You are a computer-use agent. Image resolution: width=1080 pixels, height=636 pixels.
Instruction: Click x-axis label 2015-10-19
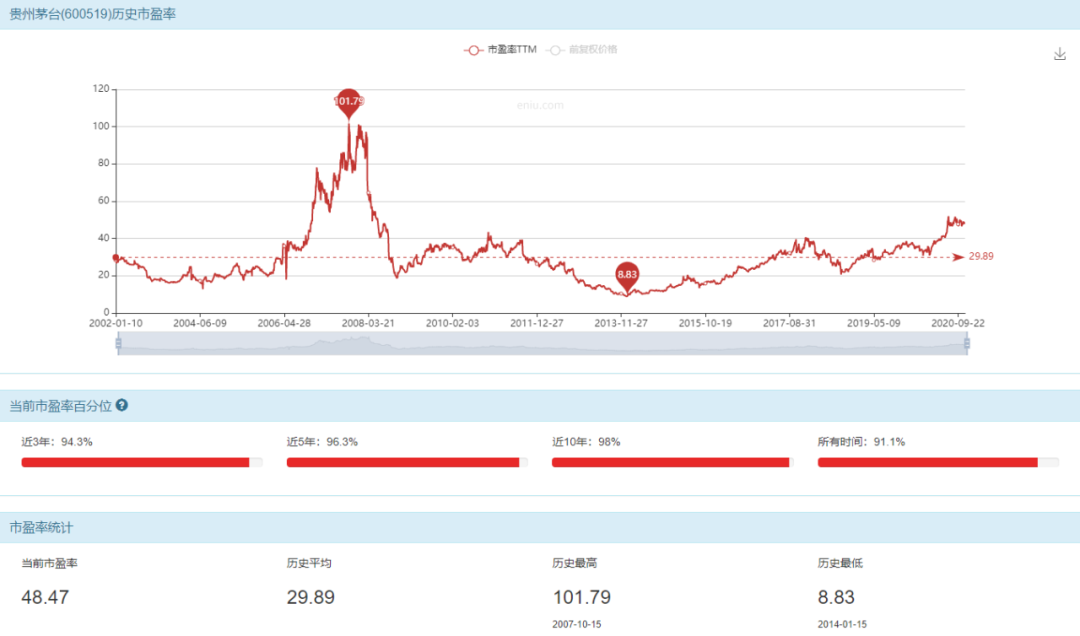pos(705,323)
